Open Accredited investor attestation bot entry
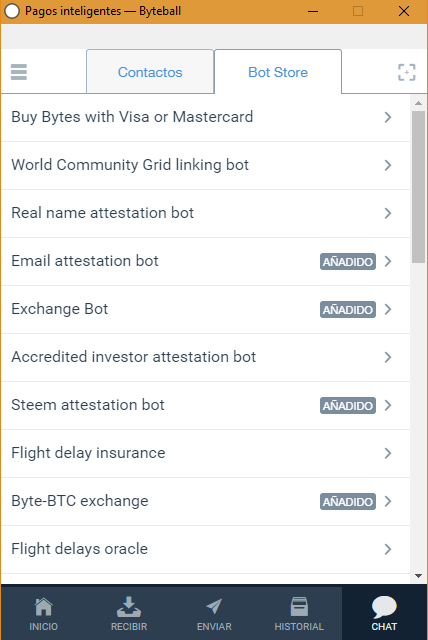The width and height of the screenshot is (428, 640). [206, 358]
